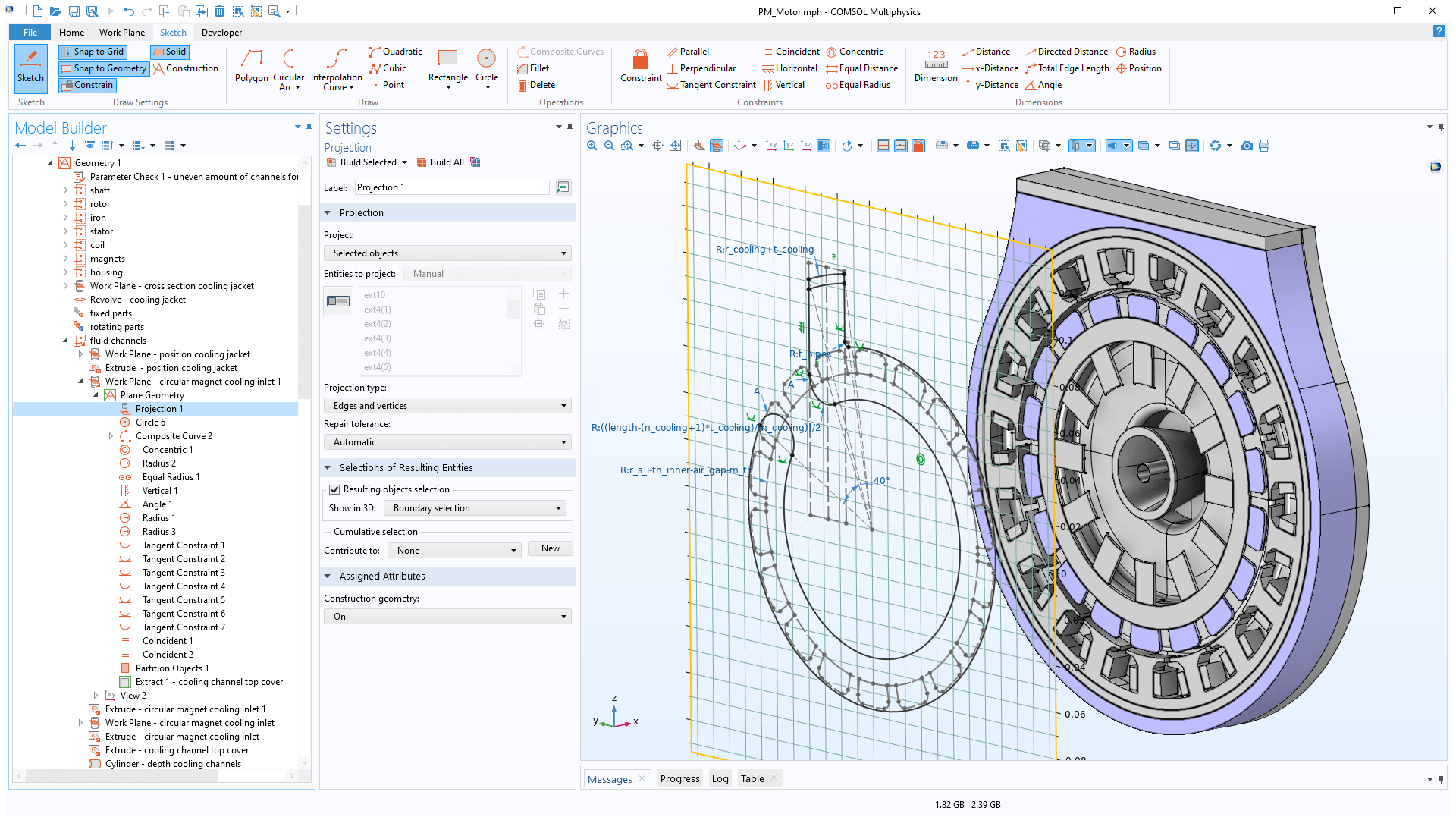Switch to the Work Plane ribbon tab
This screenshot has width=1456, height=817.
[121, 32]
